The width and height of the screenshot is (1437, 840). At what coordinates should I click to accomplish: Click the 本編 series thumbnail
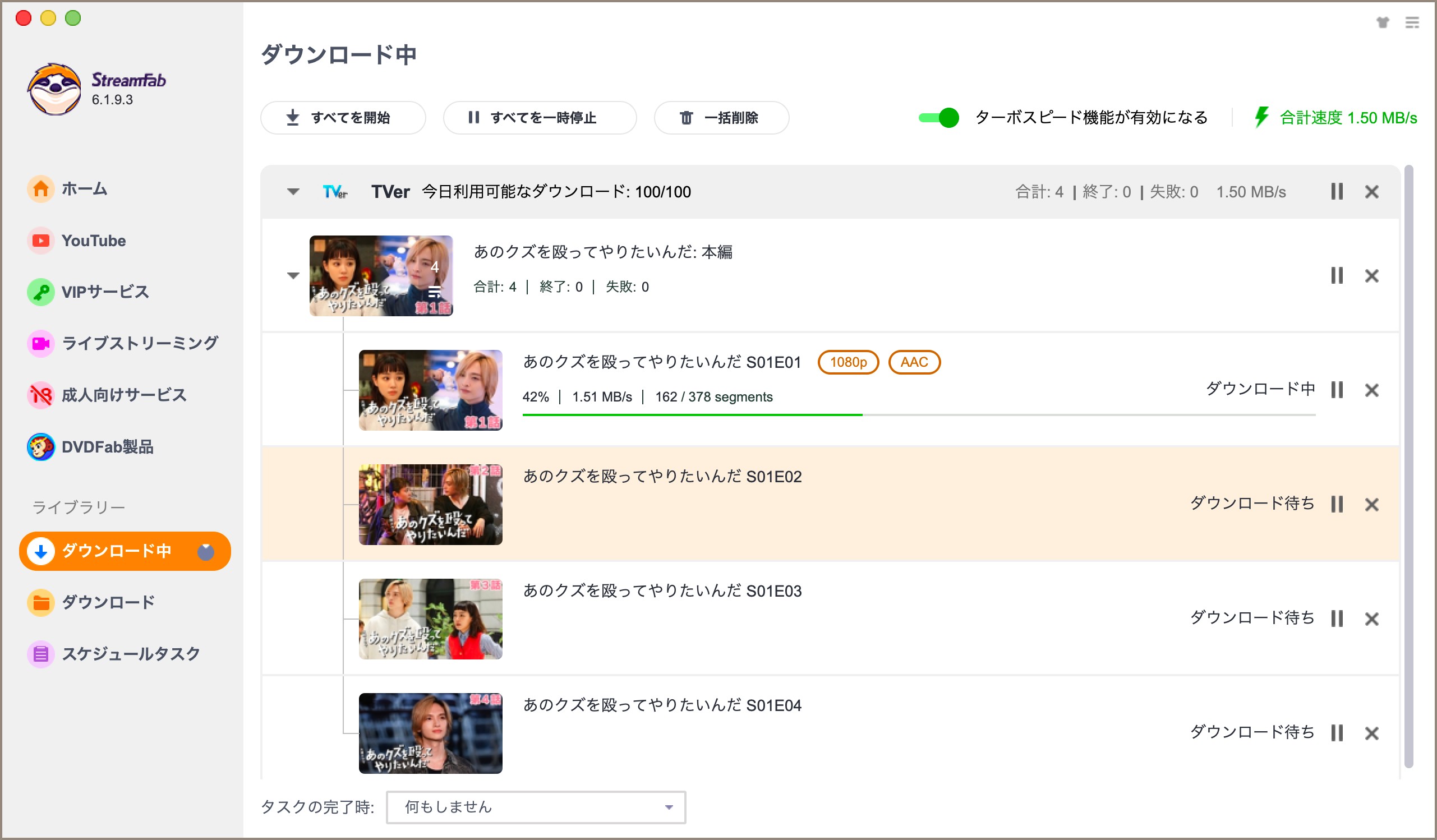pos(381,276)
